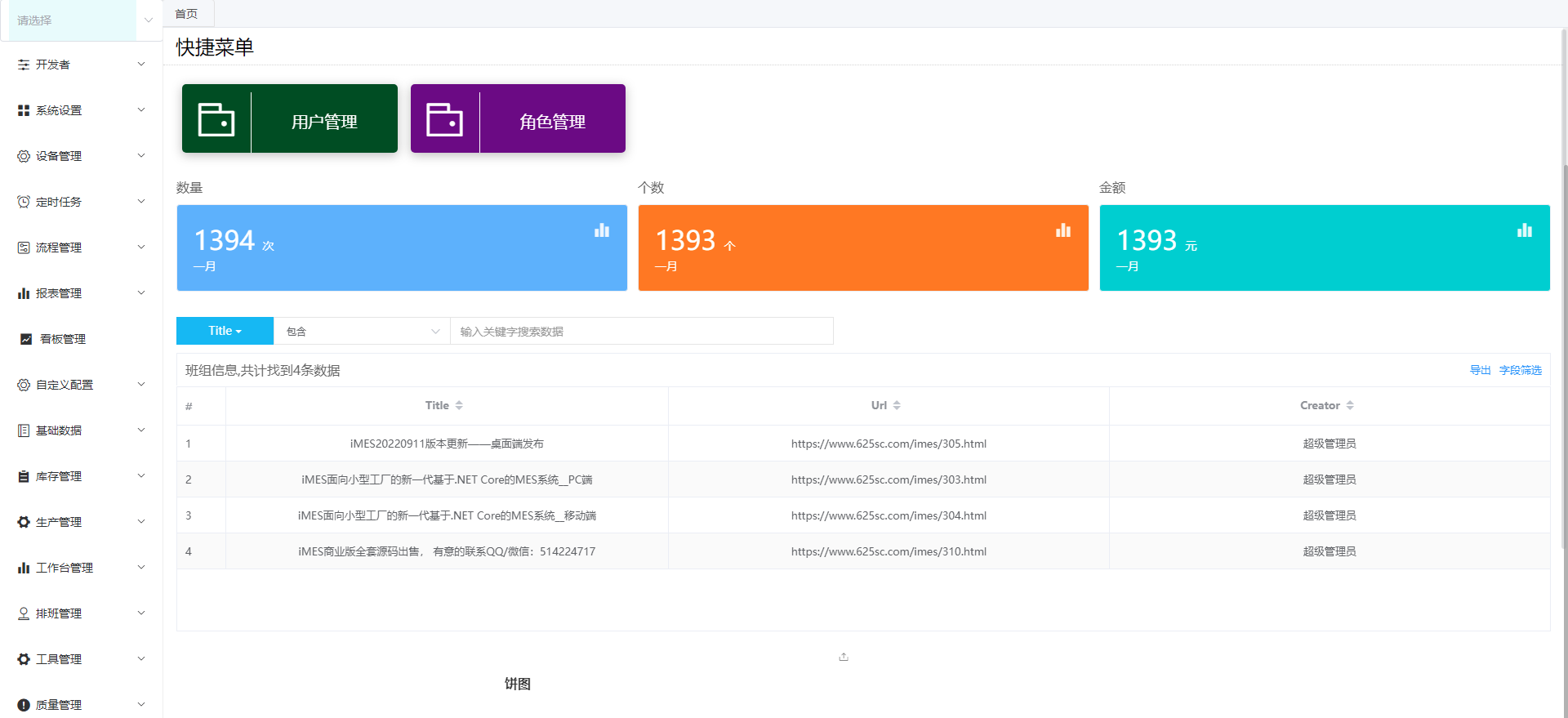Expand 流程管理 menu chevron
Screen dimensions: 1568x718
(x=141, y=247)
